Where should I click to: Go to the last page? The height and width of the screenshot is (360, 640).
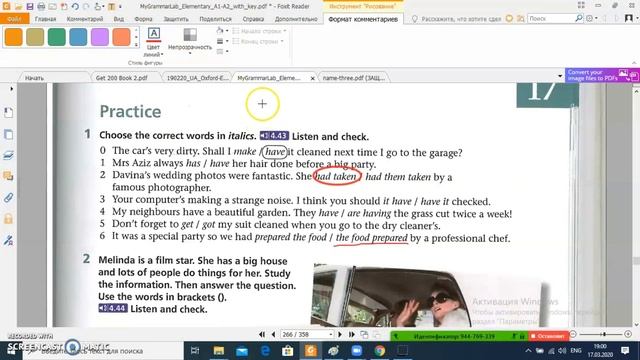(351, 335)
